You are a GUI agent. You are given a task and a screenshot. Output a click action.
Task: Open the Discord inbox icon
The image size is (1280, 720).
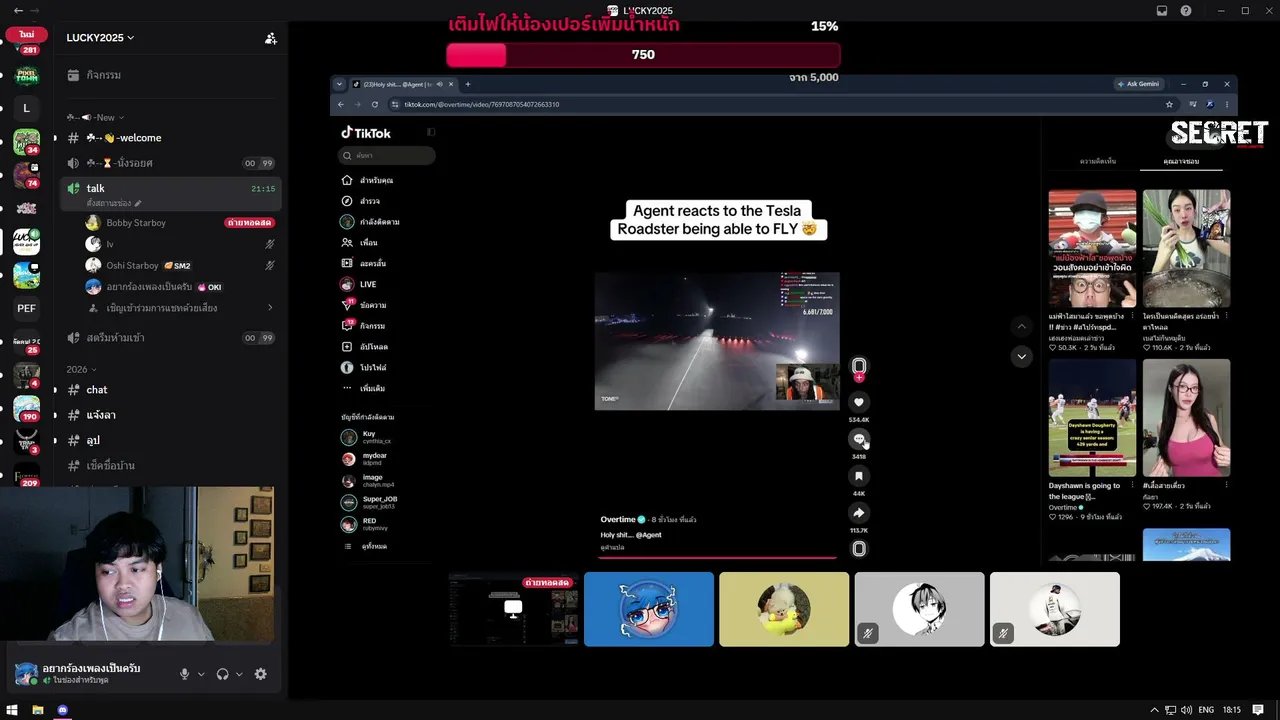[1162, 11]
